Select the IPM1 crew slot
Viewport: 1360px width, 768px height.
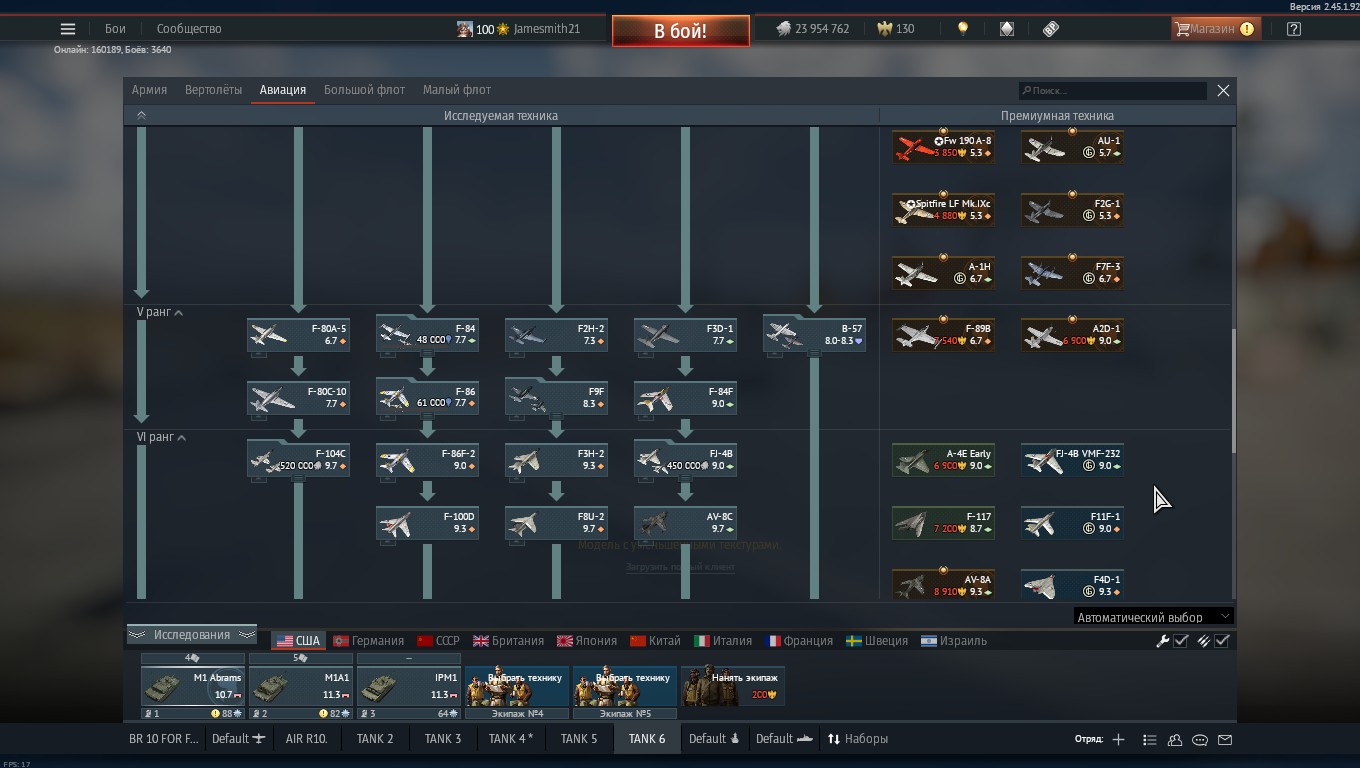[409, 686]
